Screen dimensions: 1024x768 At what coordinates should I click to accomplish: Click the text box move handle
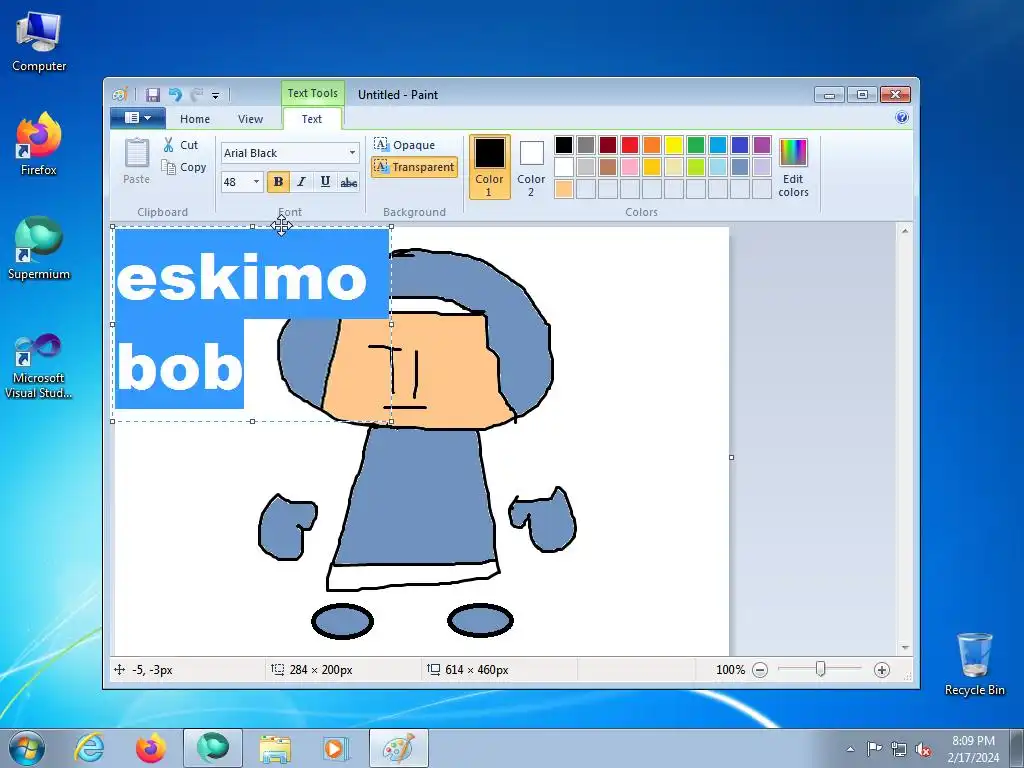tap(281, 227)
